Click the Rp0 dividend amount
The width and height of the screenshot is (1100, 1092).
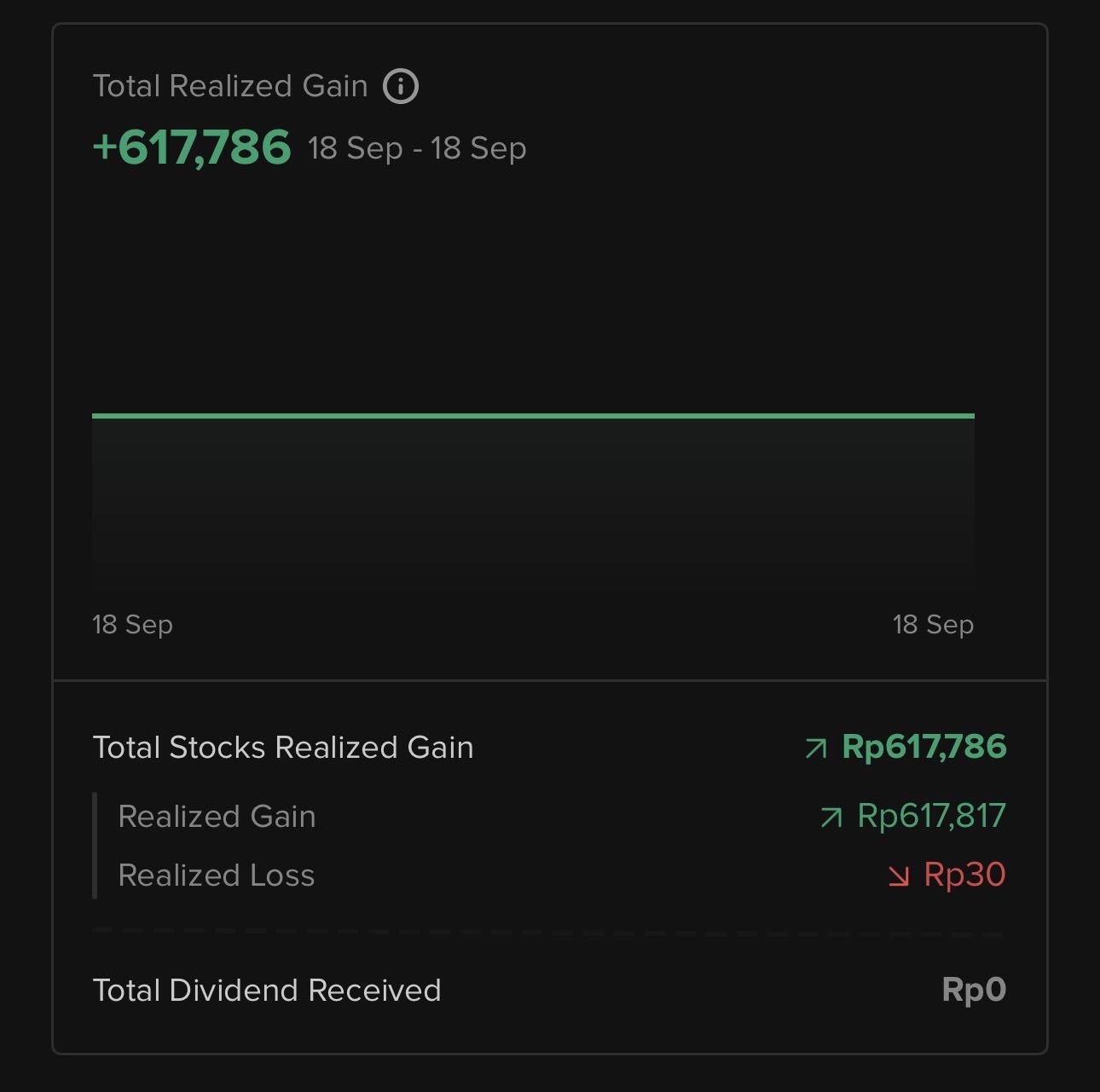pos(974,990)
